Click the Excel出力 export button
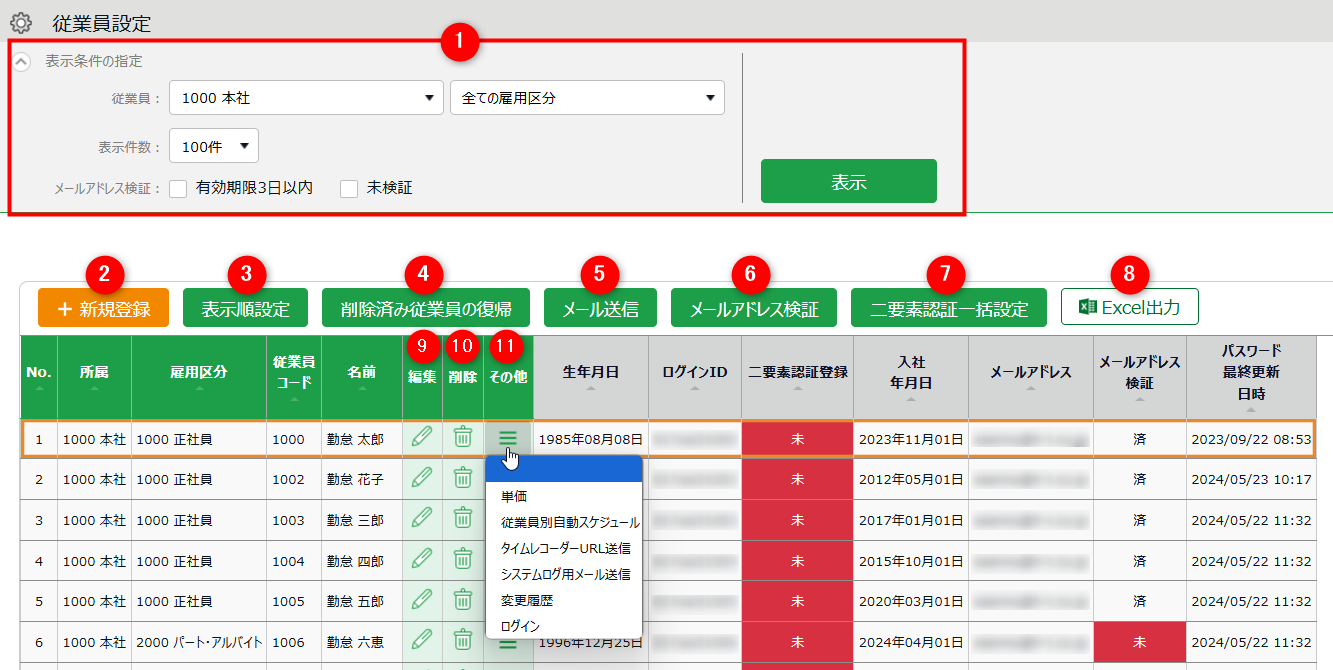 (x=1129, y=308)
